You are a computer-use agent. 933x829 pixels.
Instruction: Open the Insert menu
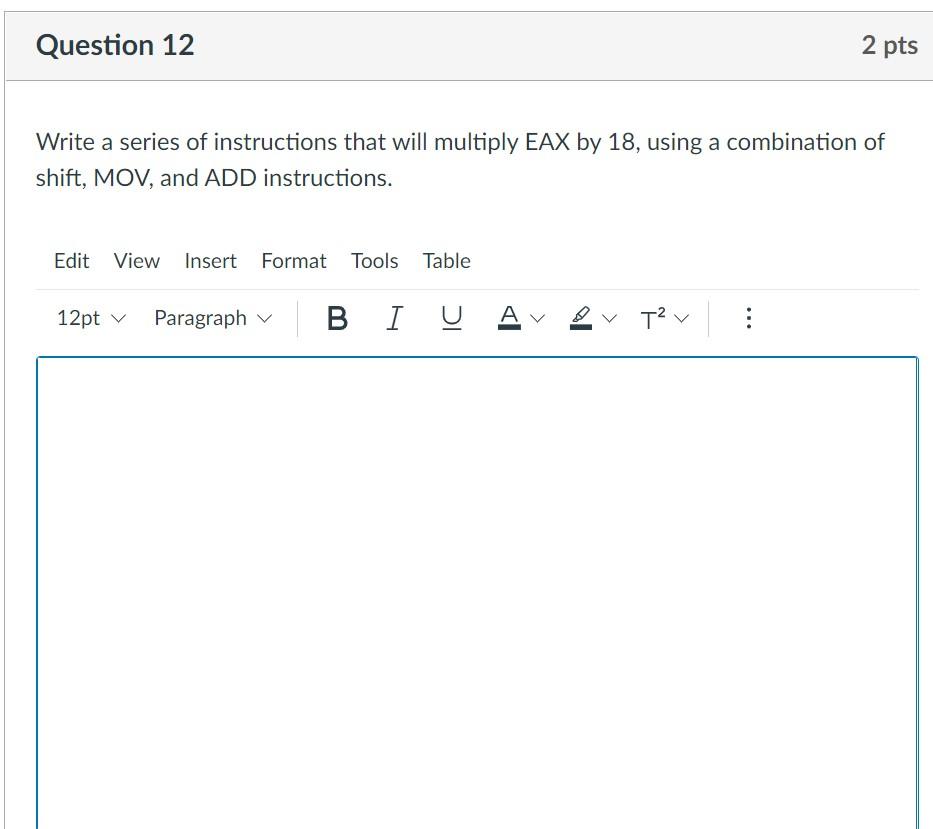pos(210,261)
